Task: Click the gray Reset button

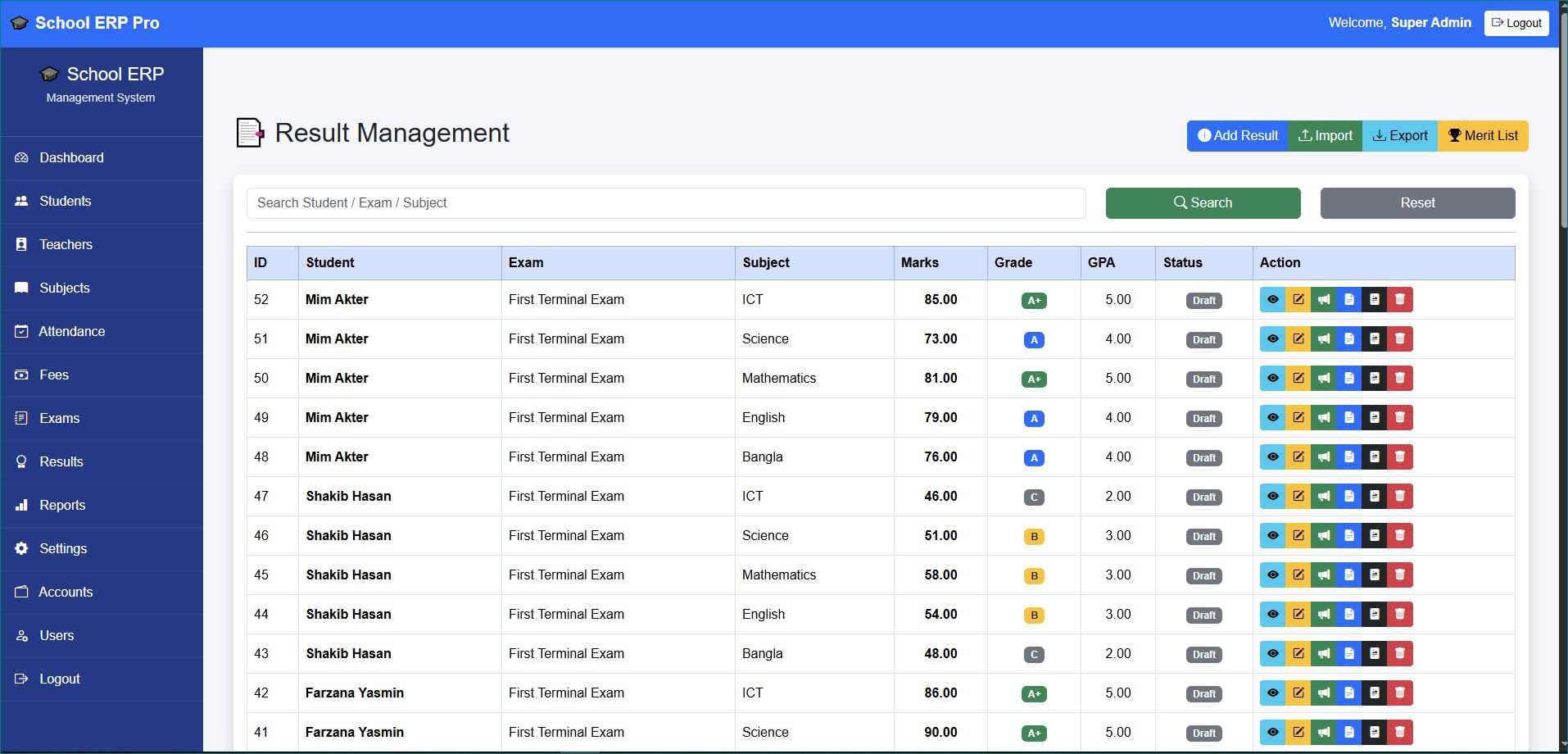Action: [1417, 203]
